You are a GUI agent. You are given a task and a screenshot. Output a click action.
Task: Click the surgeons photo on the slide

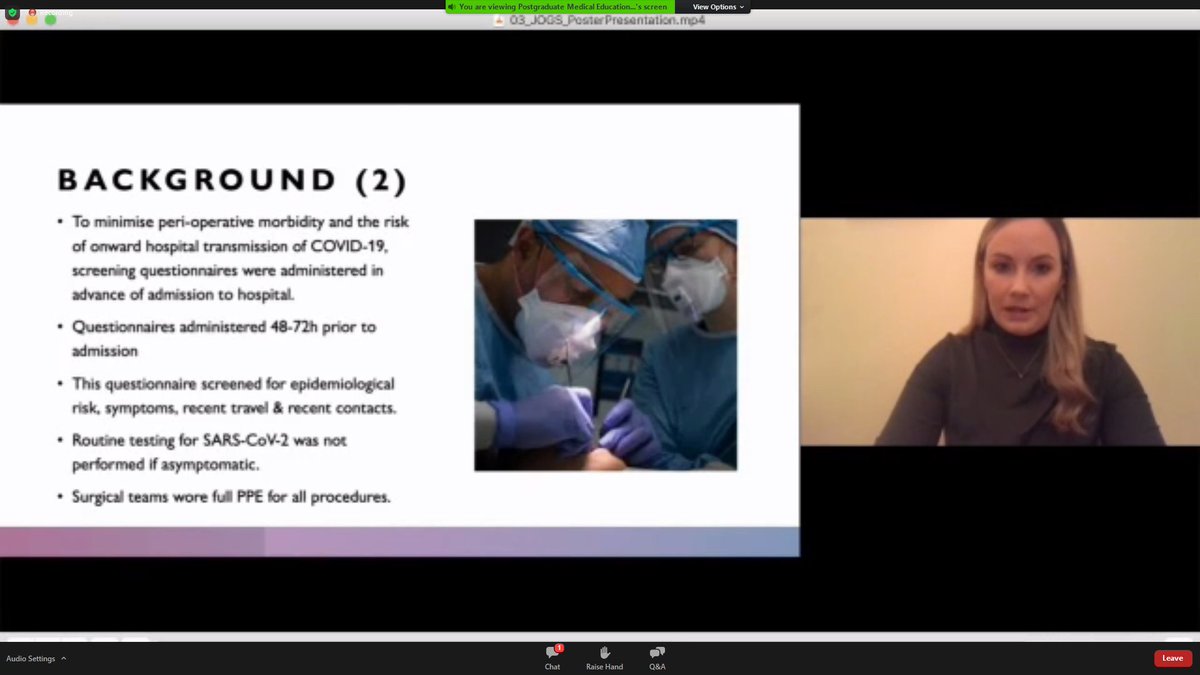[605, 345]
